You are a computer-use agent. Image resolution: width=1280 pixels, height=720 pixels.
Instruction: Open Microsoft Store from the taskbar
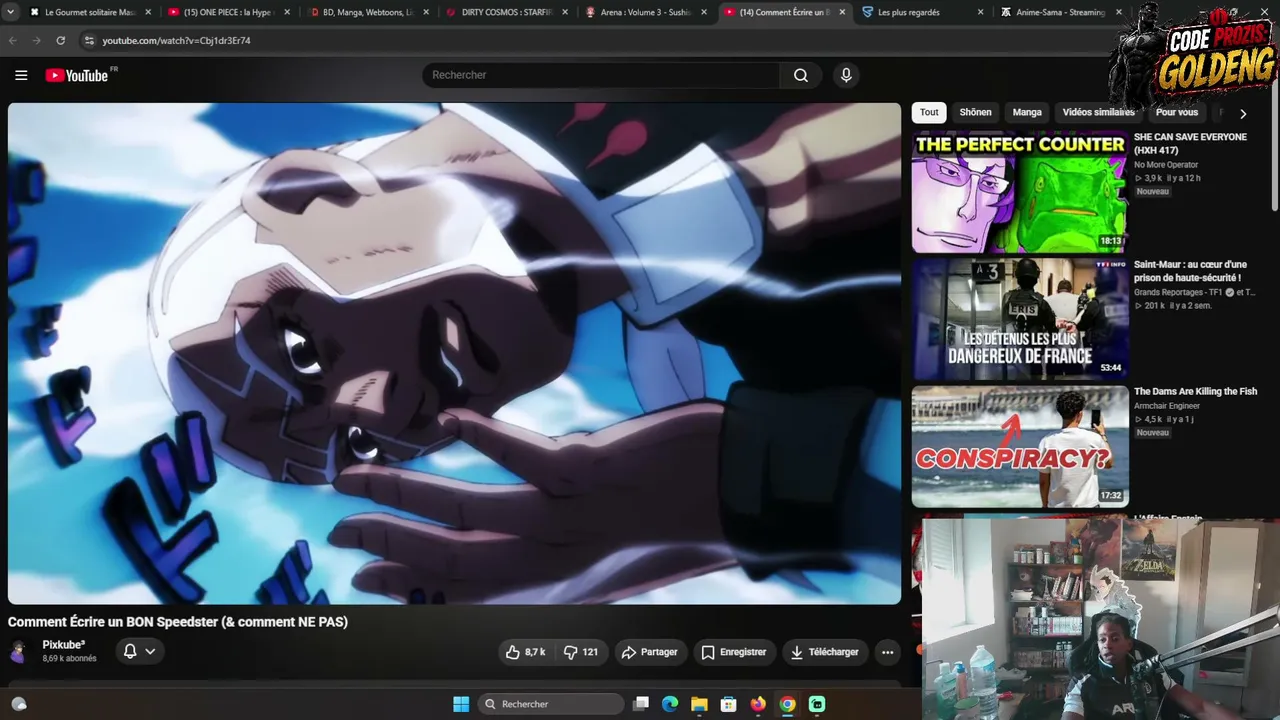click(x=729, y=704)
